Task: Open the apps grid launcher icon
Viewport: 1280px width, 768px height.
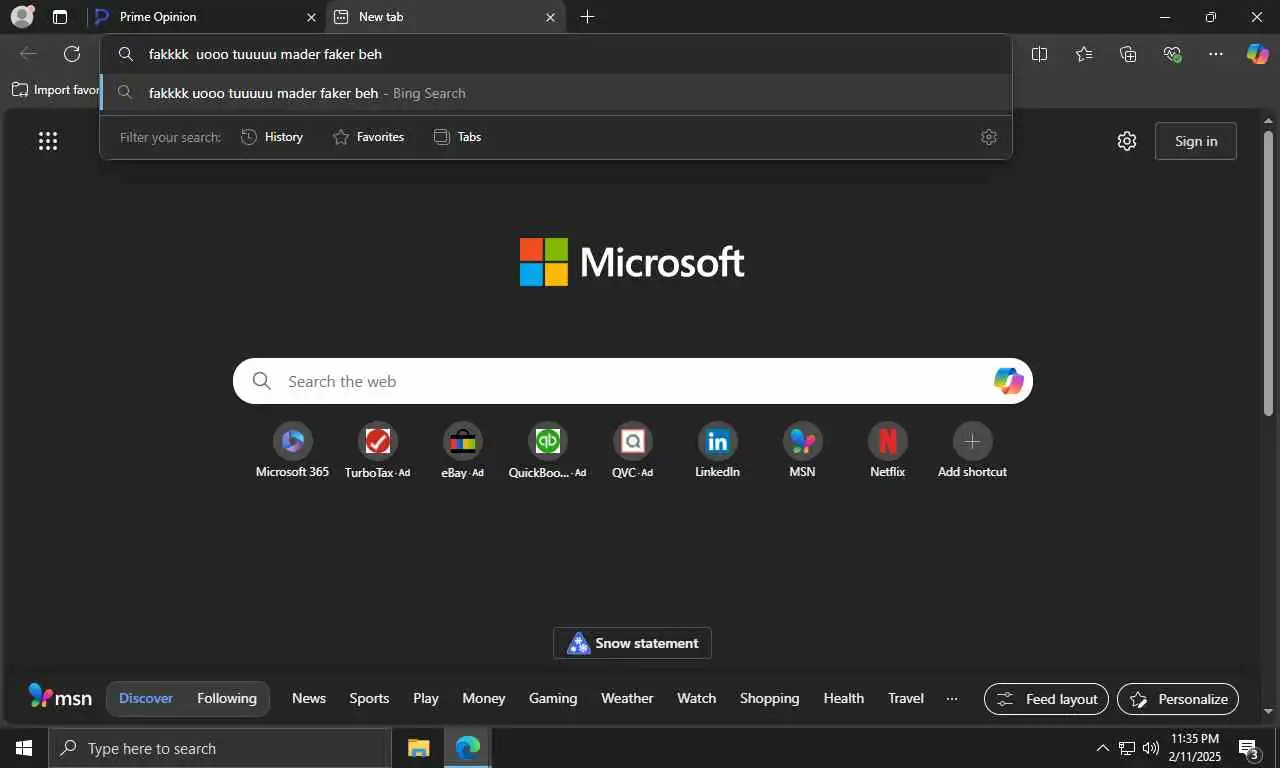Action: 48,141
